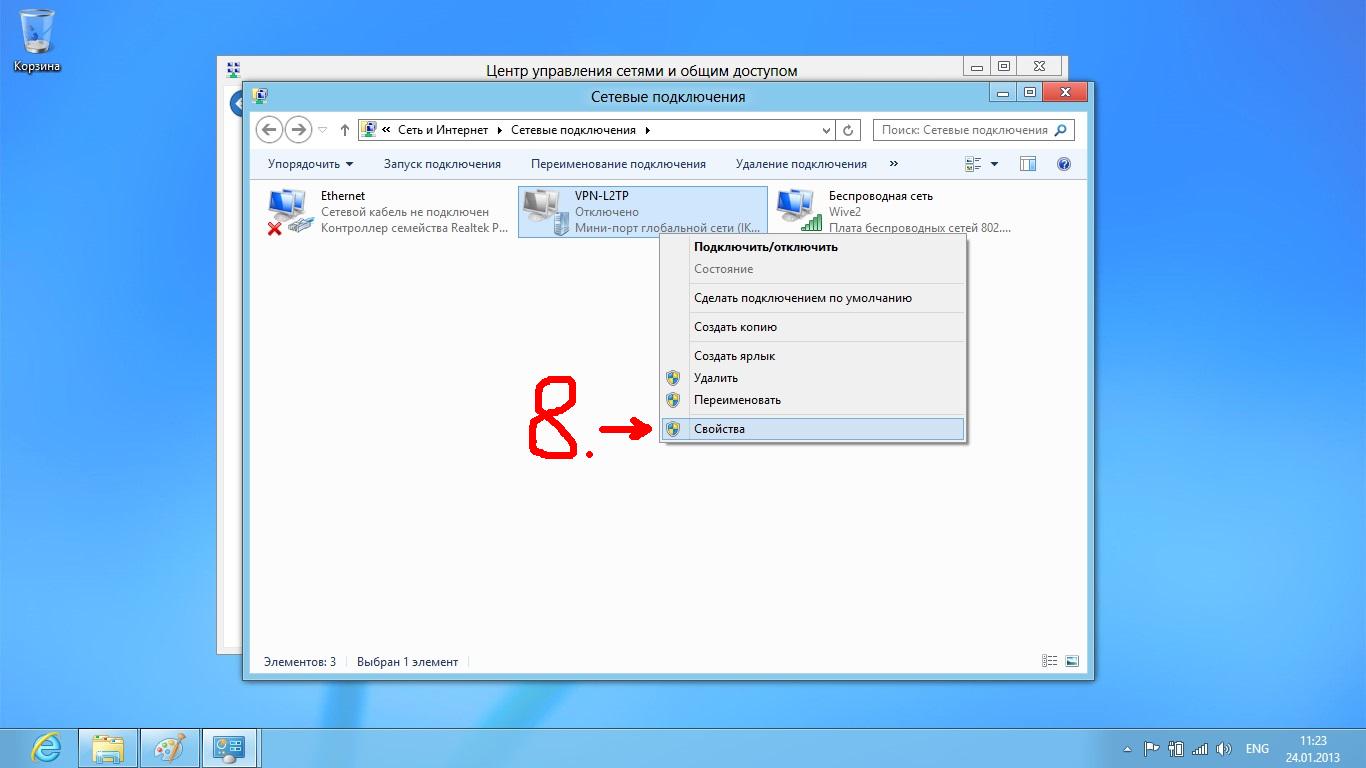Choose Создать ярлык from the context menu
Screen dimensions: 1366x768
coord(734,356)
